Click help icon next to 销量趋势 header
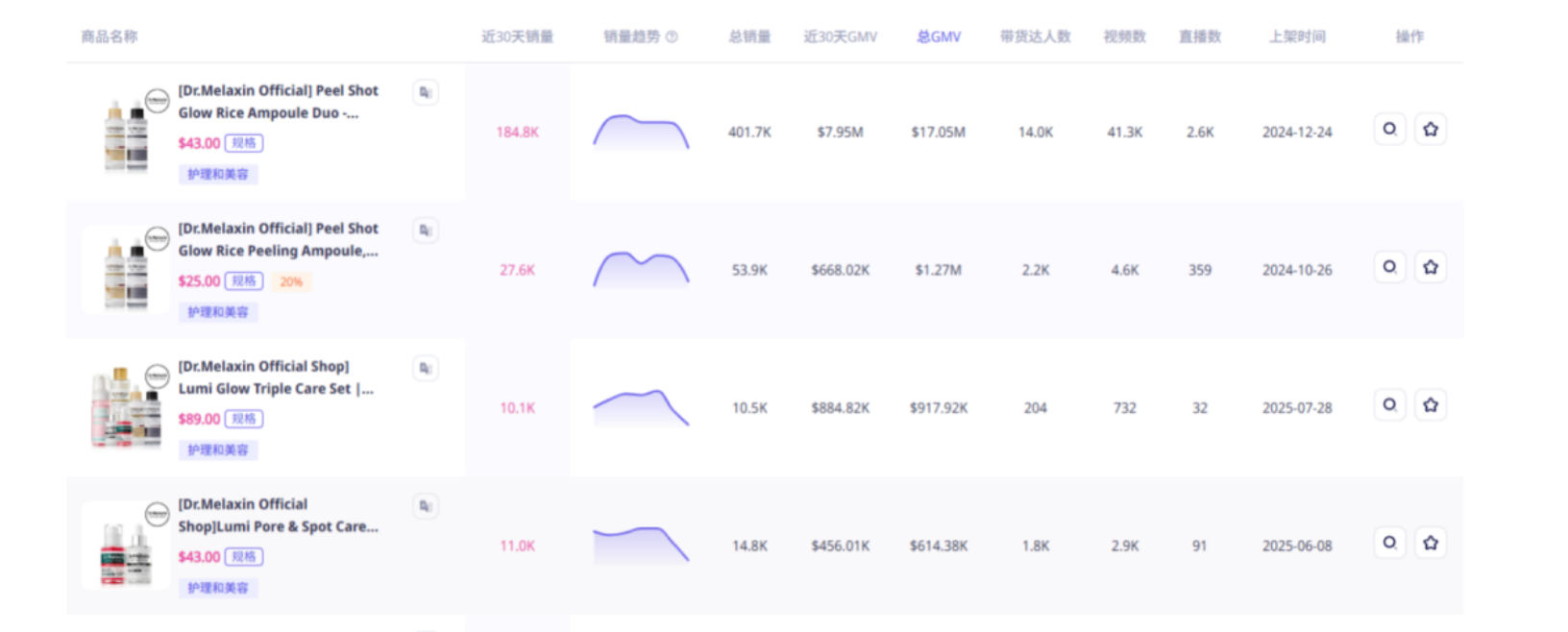The image size is (1568, 632). (x=672, y=36)
